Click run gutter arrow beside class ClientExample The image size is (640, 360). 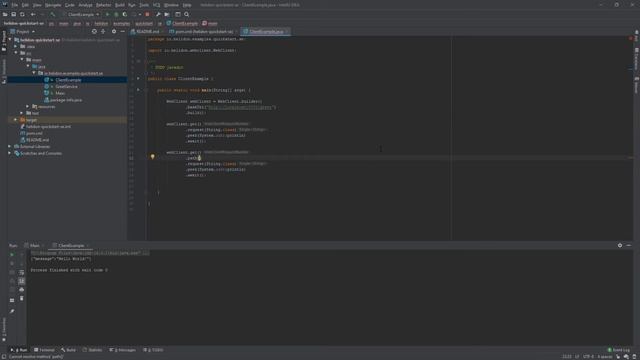(x=138, y=78)
